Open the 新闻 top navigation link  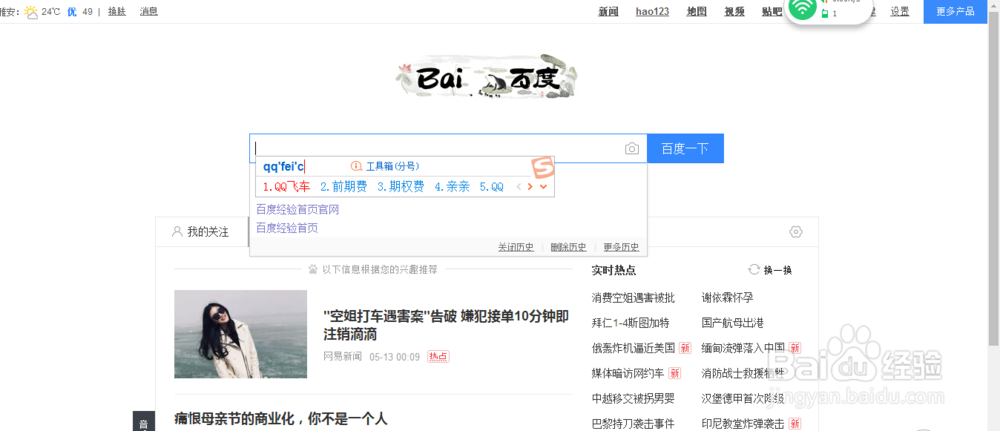click(x=608, y=11)
